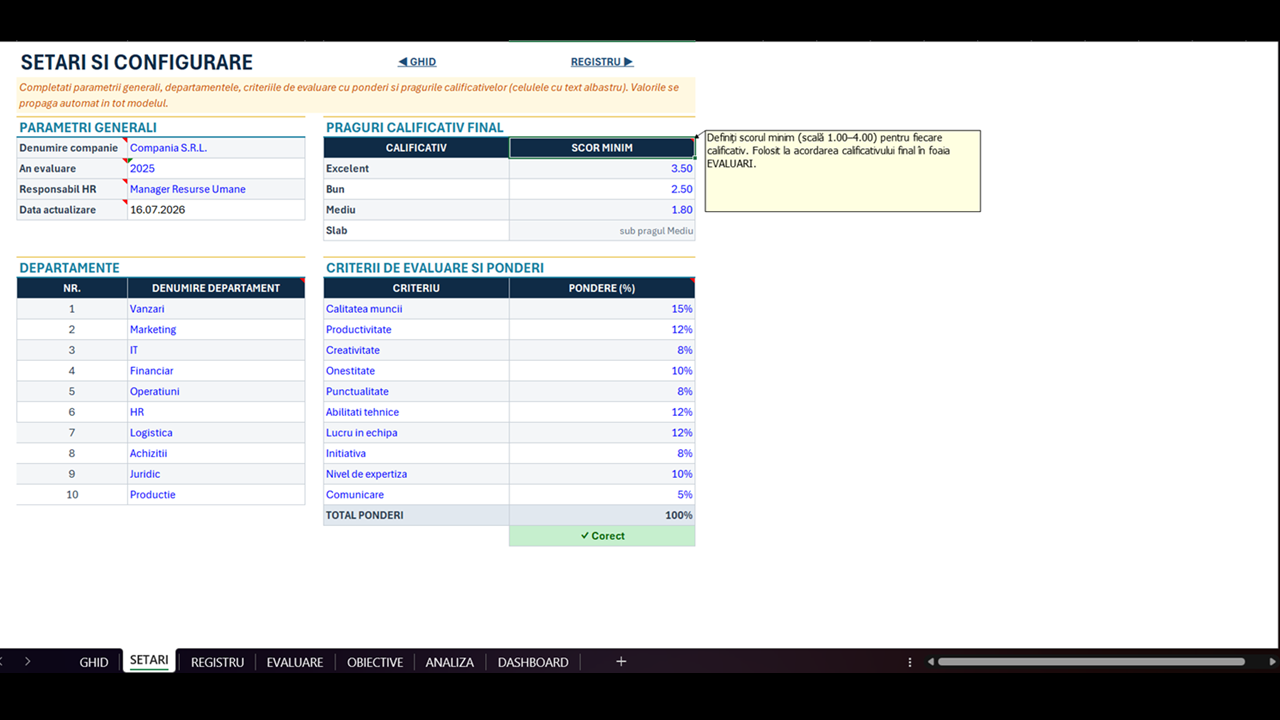Click the 'Abilitati tehnice' criterion cell
The image size is (1280, 720).
tap(416, 412)
